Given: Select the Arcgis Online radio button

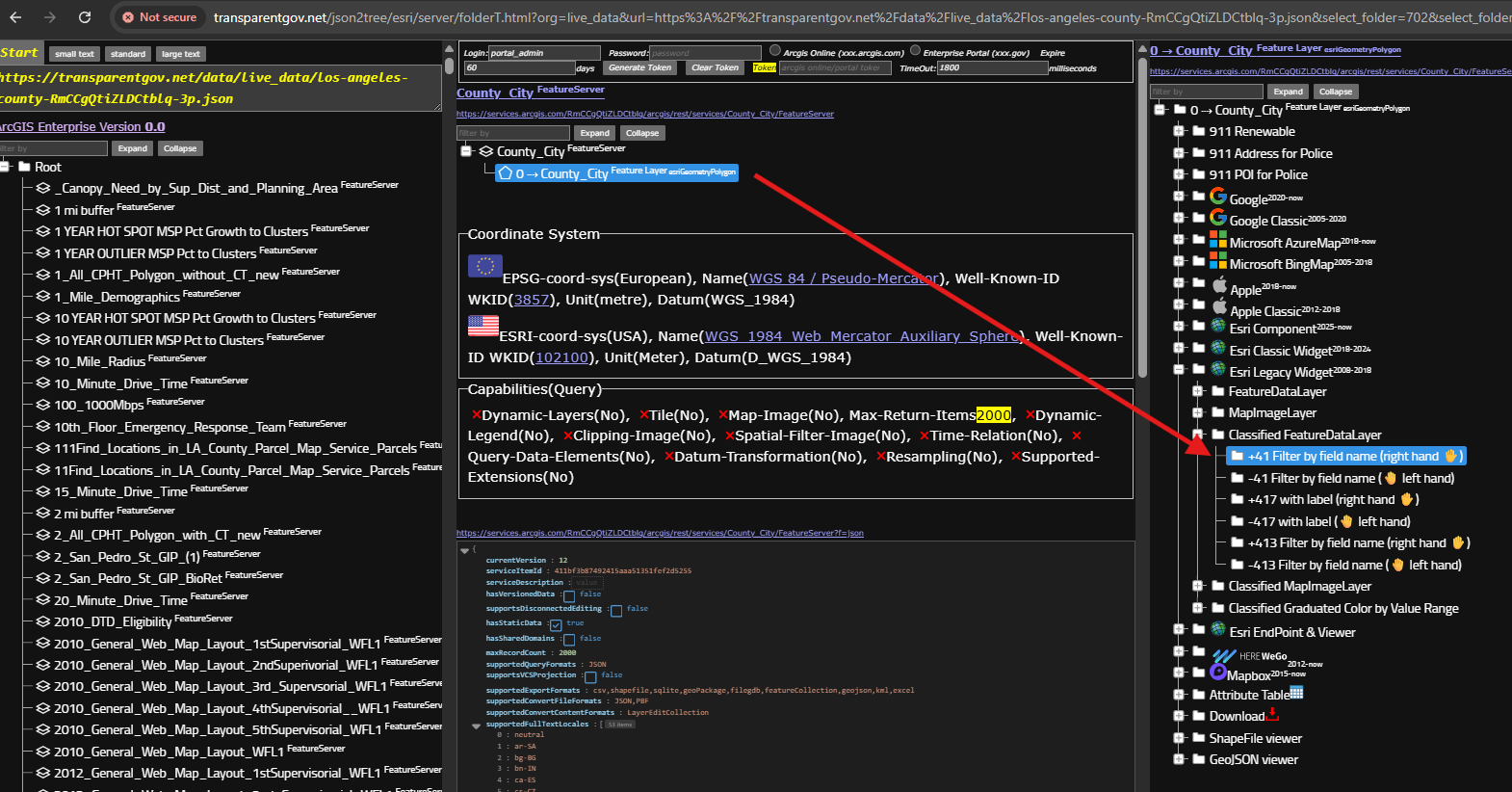Looking at the screenshot, I should coord(775,51).
